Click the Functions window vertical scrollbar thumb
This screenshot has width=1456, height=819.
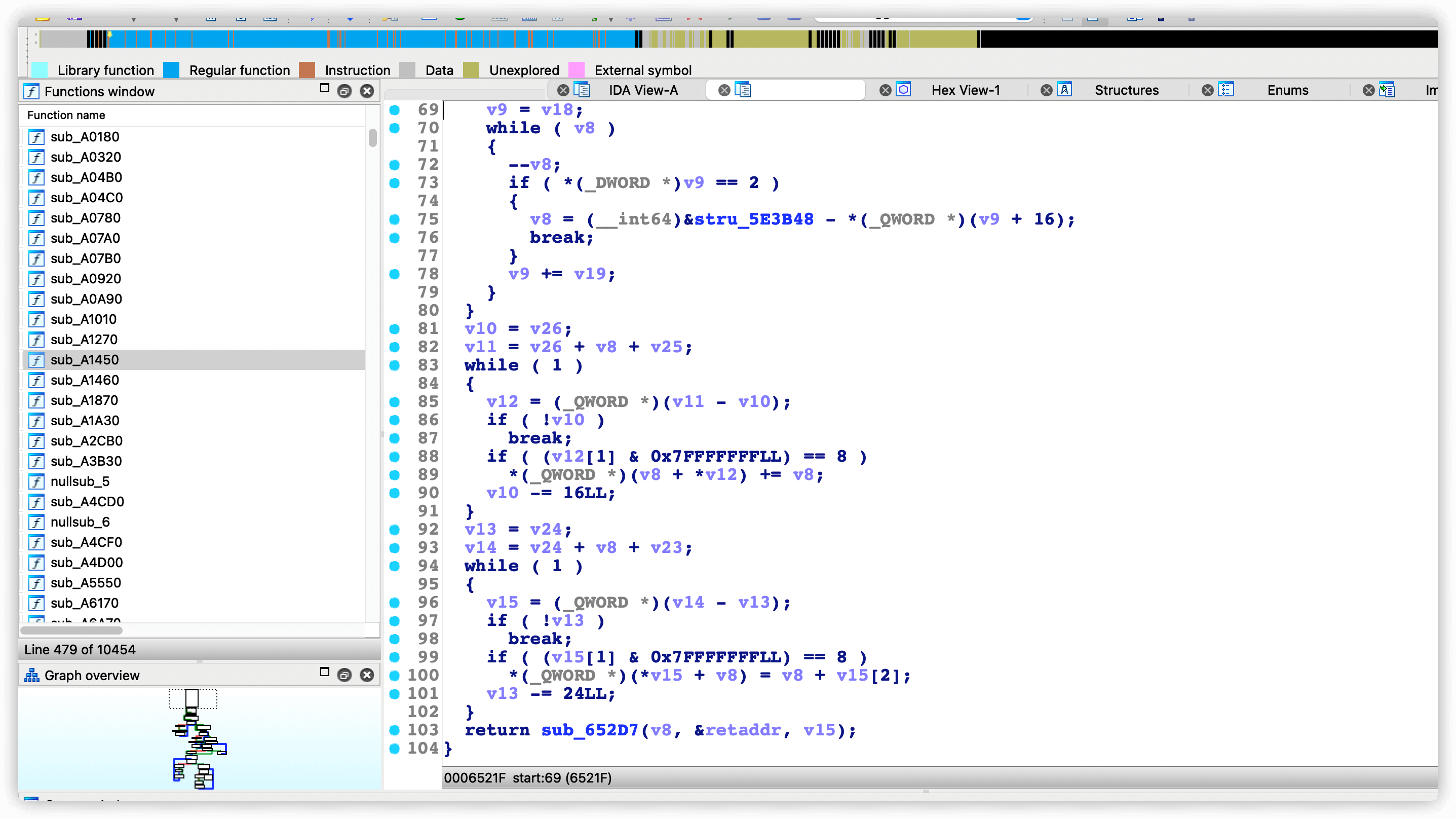(372, 138)
